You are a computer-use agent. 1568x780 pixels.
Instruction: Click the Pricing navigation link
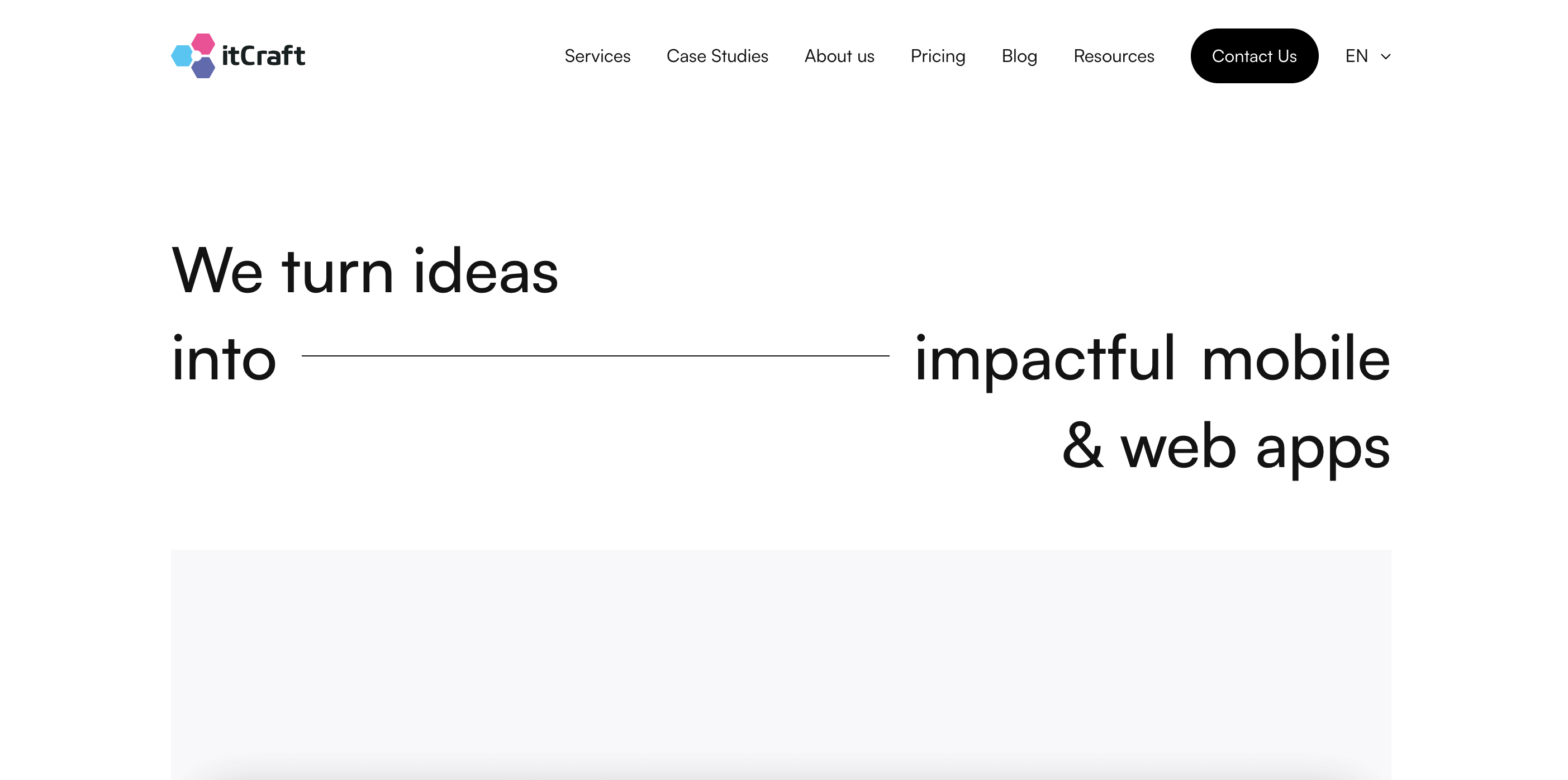[937, 56]
